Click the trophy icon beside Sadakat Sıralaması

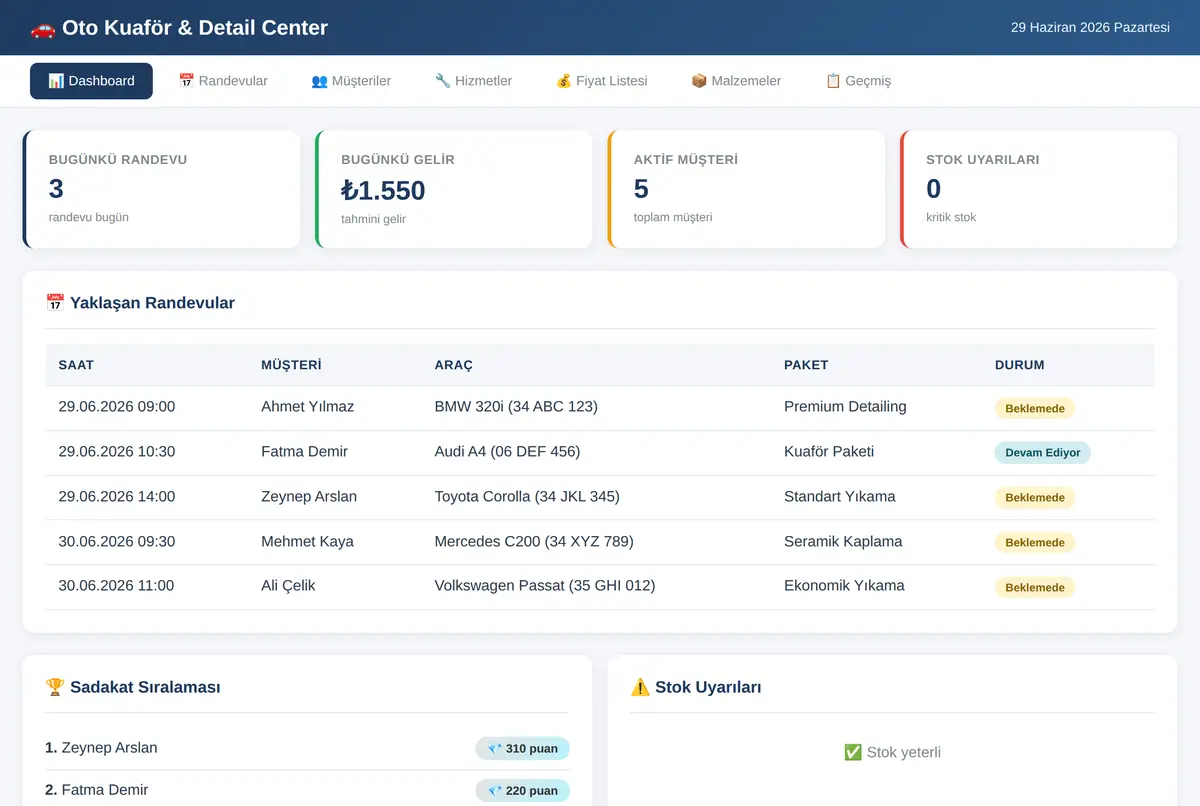(55, 687)
